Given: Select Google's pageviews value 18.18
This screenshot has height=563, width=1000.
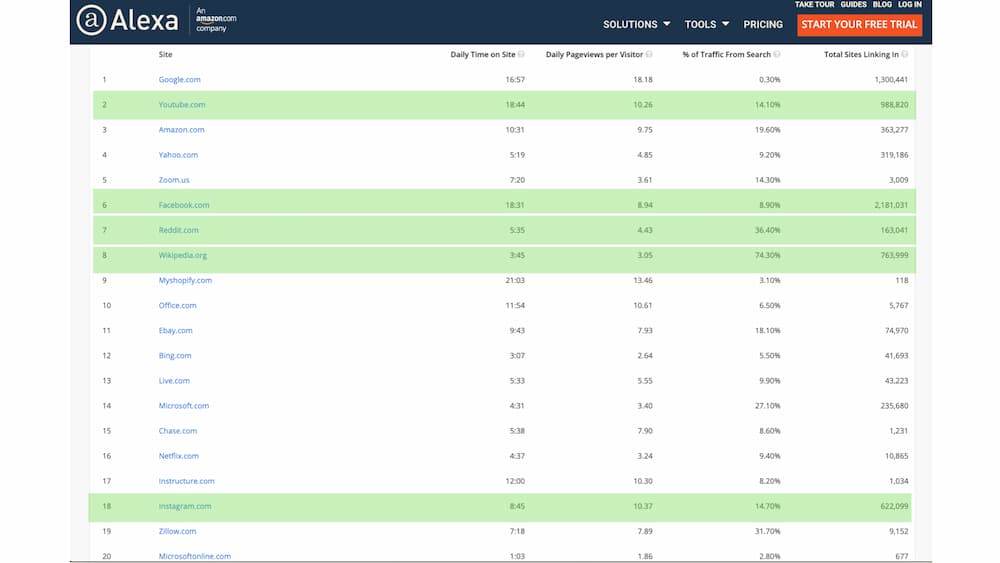Looking at the screenshot, I should pyautogui.click(x=643, y=80).
